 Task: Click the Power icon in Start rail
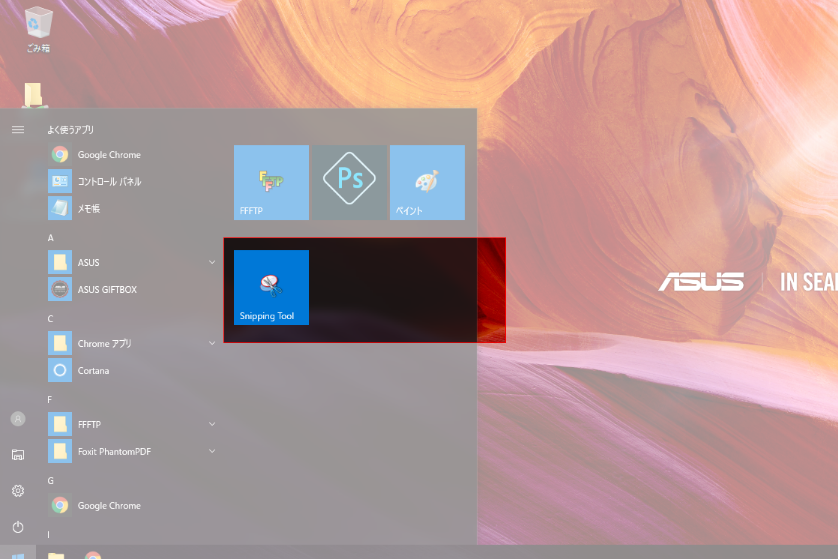click(x=18, y=527)
